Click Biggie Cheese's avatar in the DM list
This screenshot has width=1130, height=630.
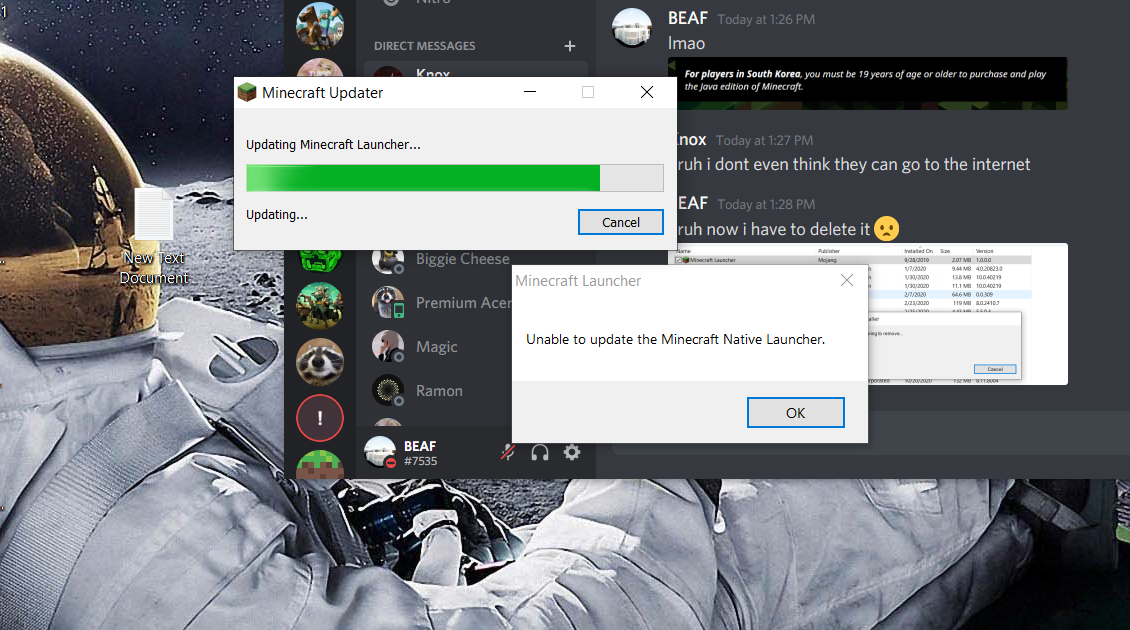(388, 261)
